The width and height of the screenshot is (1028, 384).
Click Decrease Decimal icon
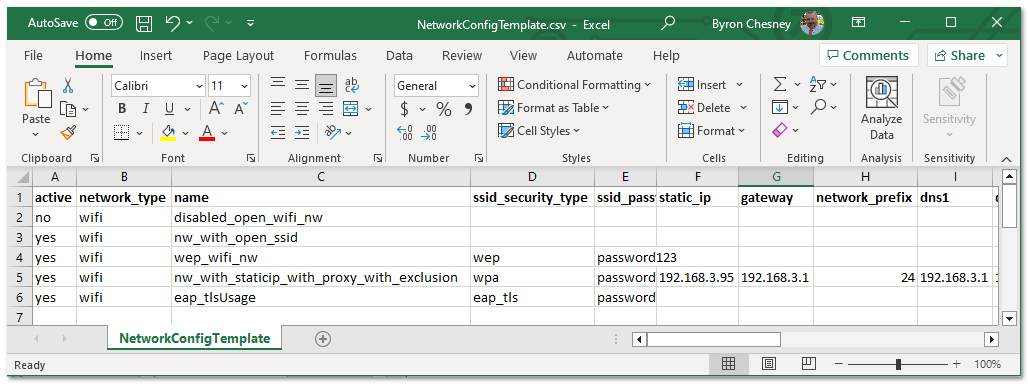point(429,133)
